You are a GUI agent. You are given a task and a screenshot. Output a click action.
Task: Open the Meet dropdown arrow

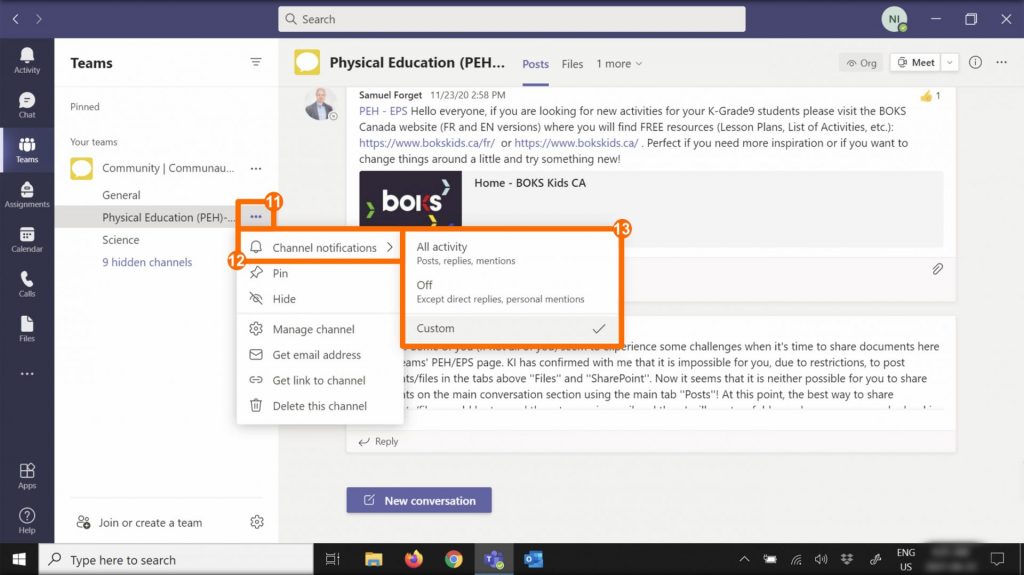[x=950, y=62]
